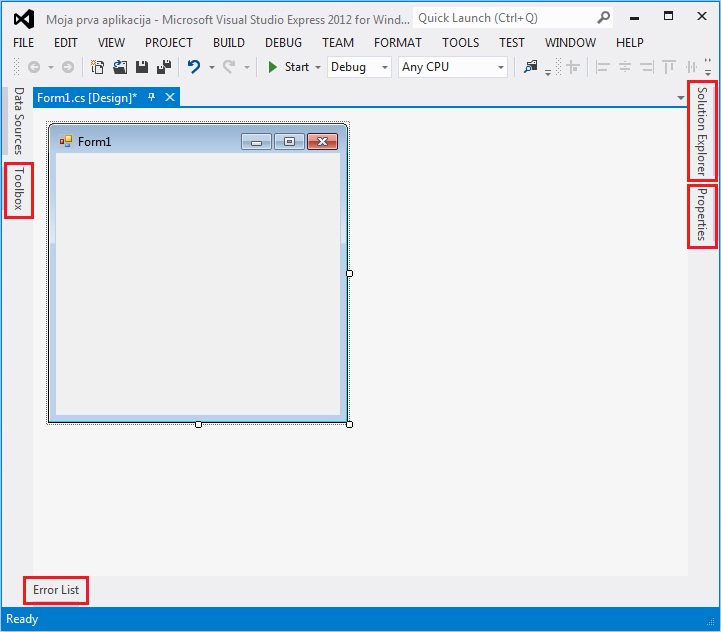Open the BUILD menu
721x632 pixels.
(x=229, y=43)
